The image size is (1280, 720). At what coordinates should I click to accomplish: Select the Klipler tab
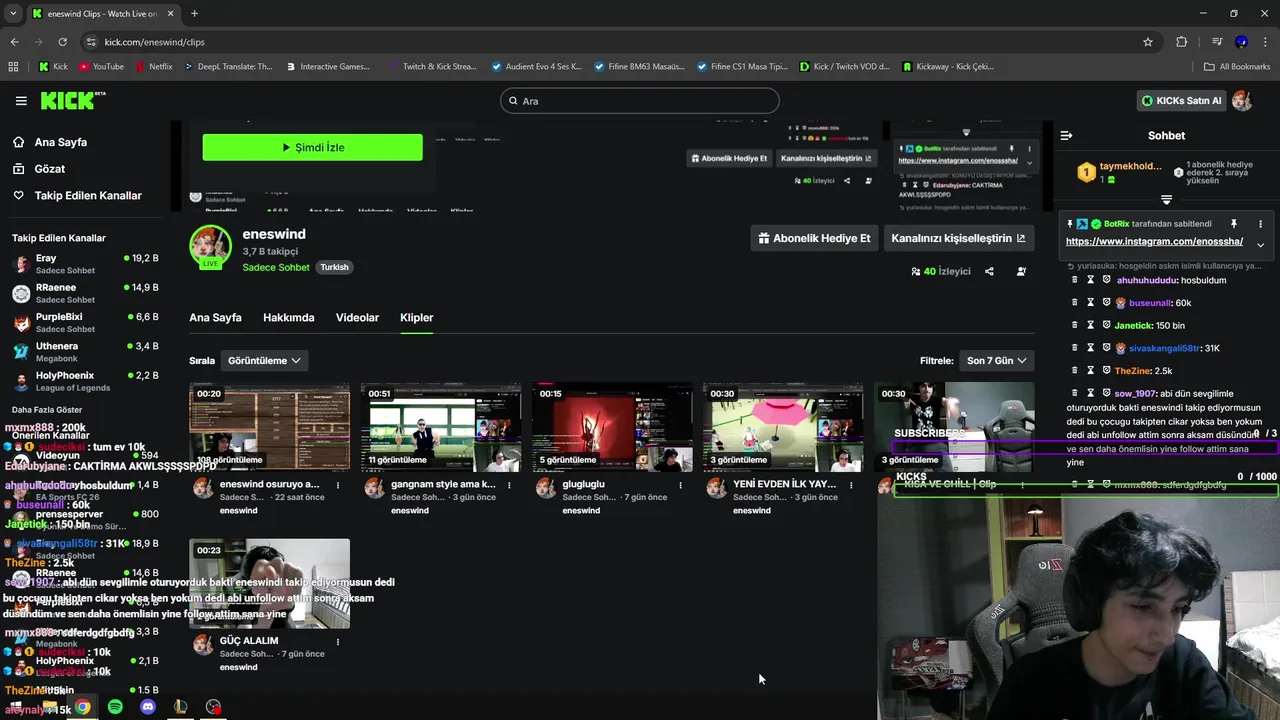point(416,318)
